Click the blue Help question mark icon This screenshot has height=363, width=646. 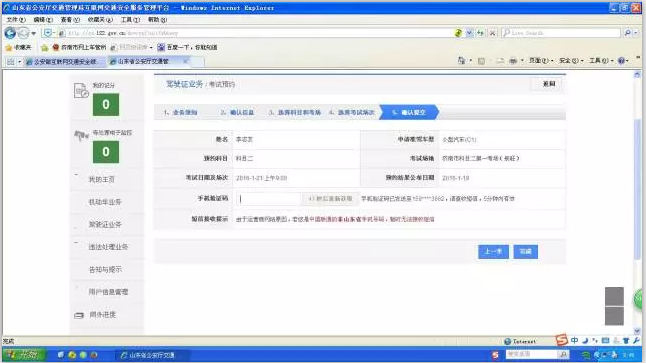pyautogui.click(x=621, y=61)
